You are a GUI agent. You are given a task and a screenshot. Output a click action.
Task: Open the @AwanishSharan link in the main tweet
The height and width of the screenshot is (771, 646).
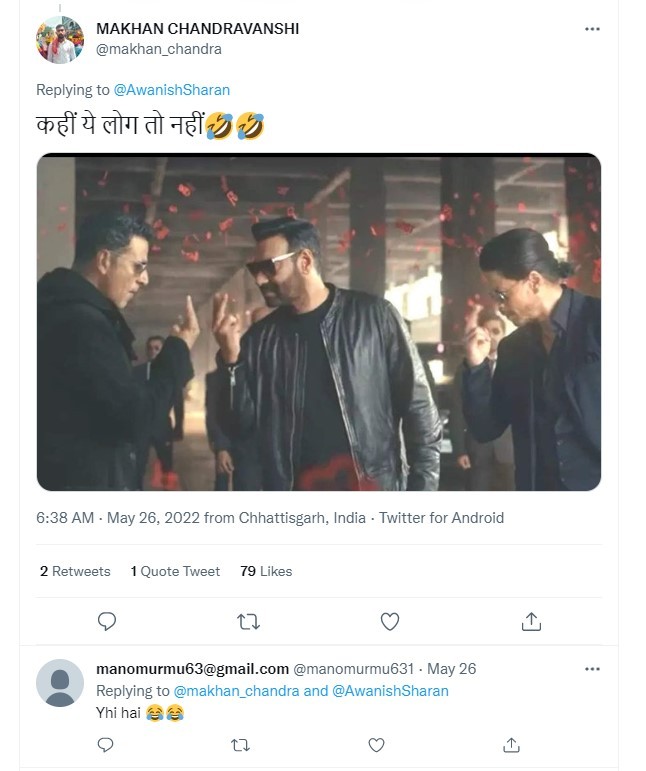pyautogui.click(x=172, y=90)
